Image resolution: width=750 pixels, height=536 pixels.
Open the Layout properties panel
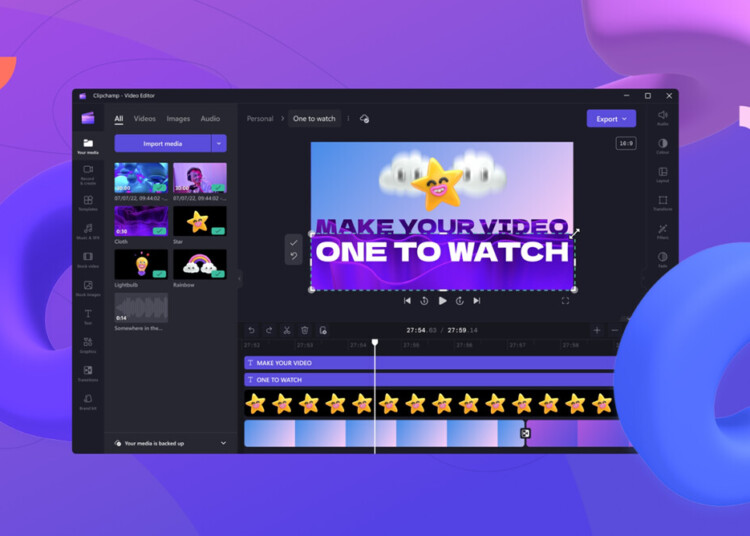(662, 175)
